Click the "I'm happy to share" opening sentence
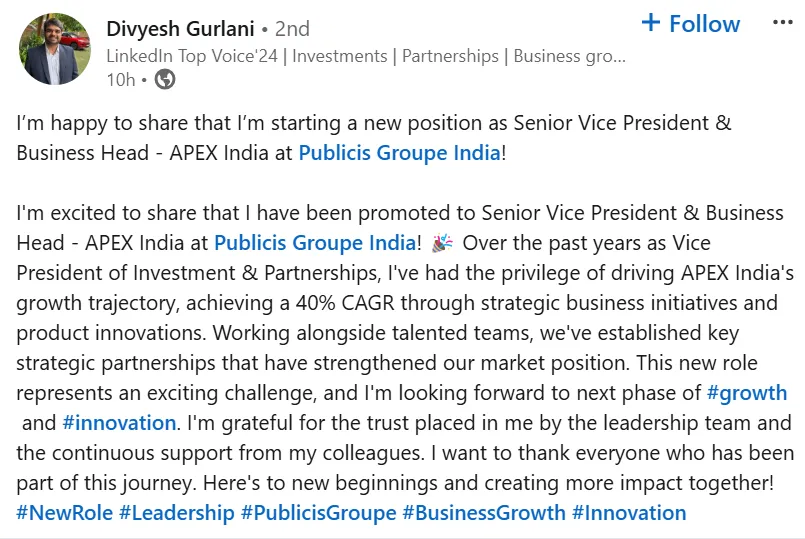Image resolution: width=805 pixels, height=539 pixels. 260,124
